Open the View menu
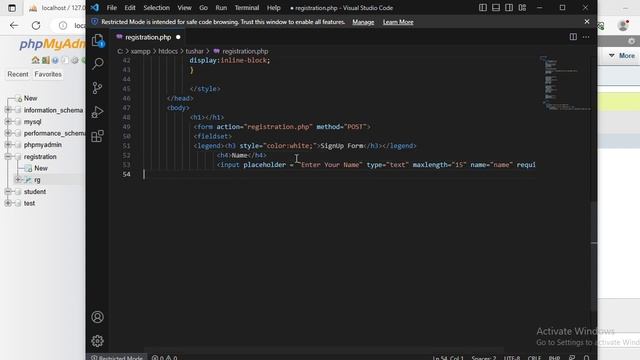 pyautogui.click(x=184, y=8)
